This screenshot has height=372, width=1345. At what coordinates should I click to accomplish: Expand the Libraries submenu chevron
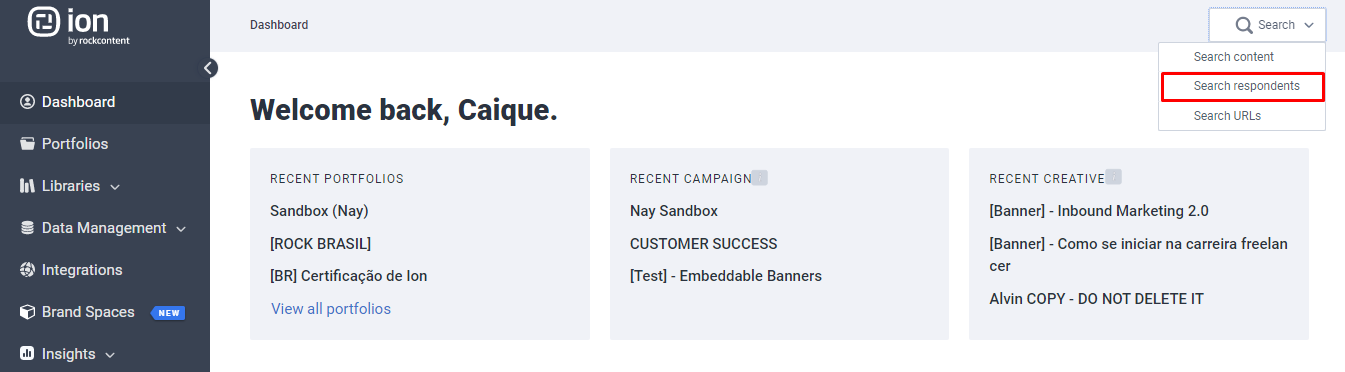(115, 187)
